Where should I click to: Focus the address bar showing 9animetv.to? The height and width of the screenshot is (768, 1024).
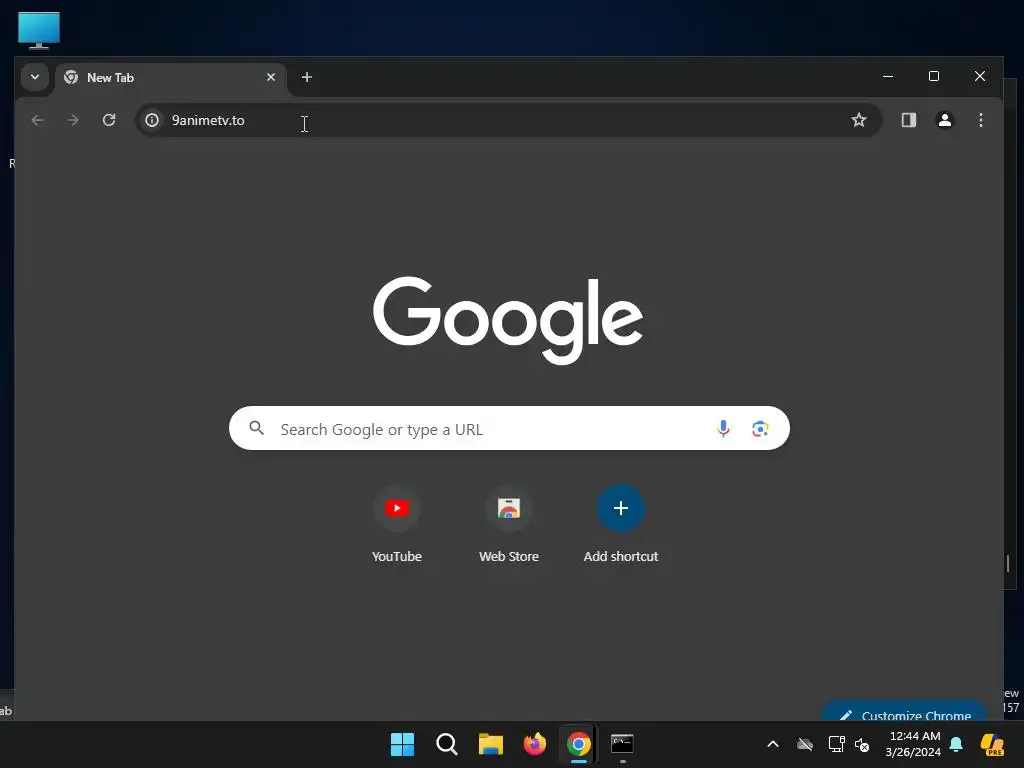(x=508, y=120)
